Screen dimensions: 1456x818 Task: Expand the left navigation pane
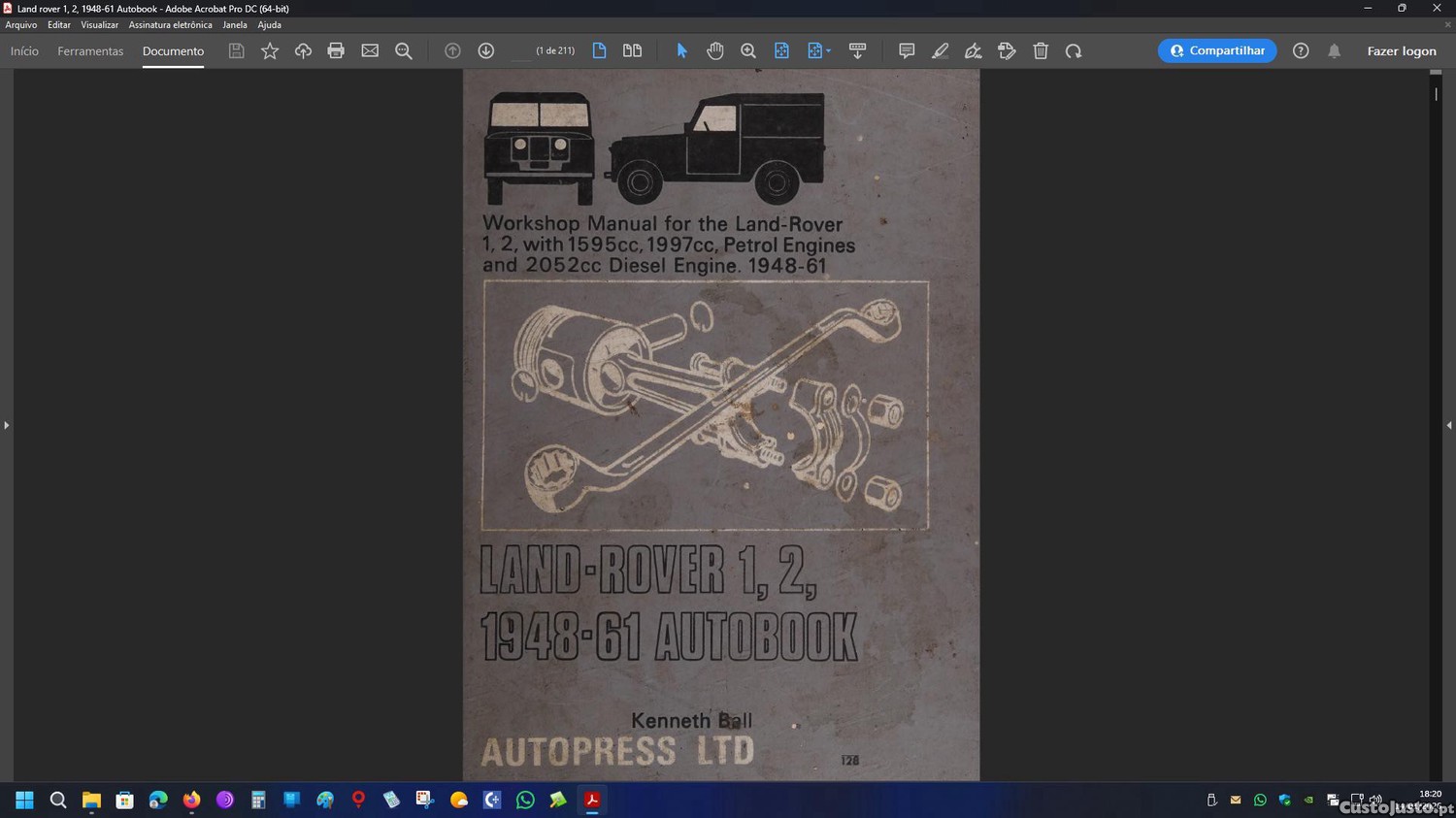point(6,425)
